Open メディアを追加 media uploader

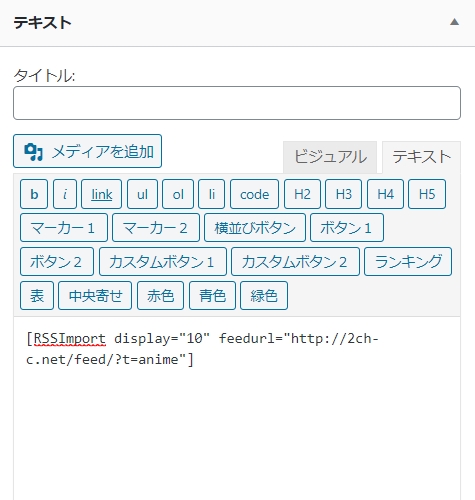pos(88,151)
